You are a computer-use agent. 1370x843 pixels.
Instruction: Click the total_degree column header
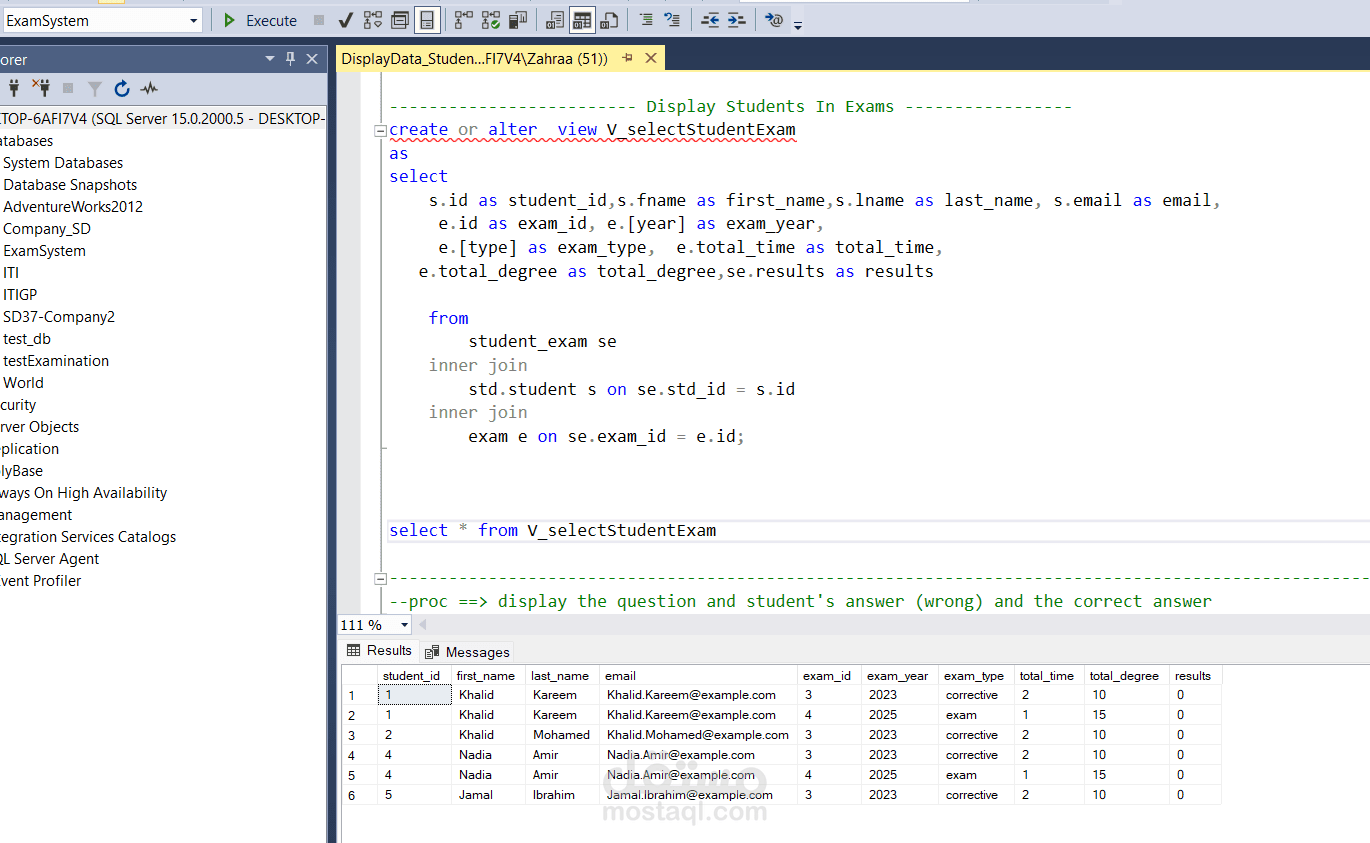[1126, 676]
